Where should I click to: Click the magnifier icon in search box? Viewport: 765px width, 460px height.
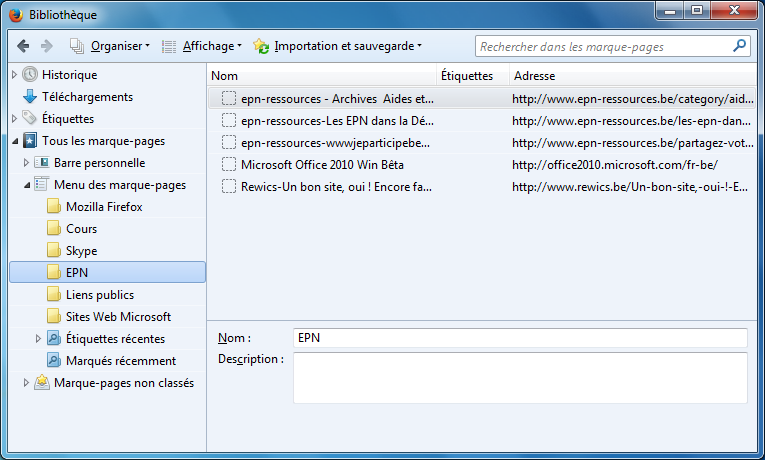[739, 46]
